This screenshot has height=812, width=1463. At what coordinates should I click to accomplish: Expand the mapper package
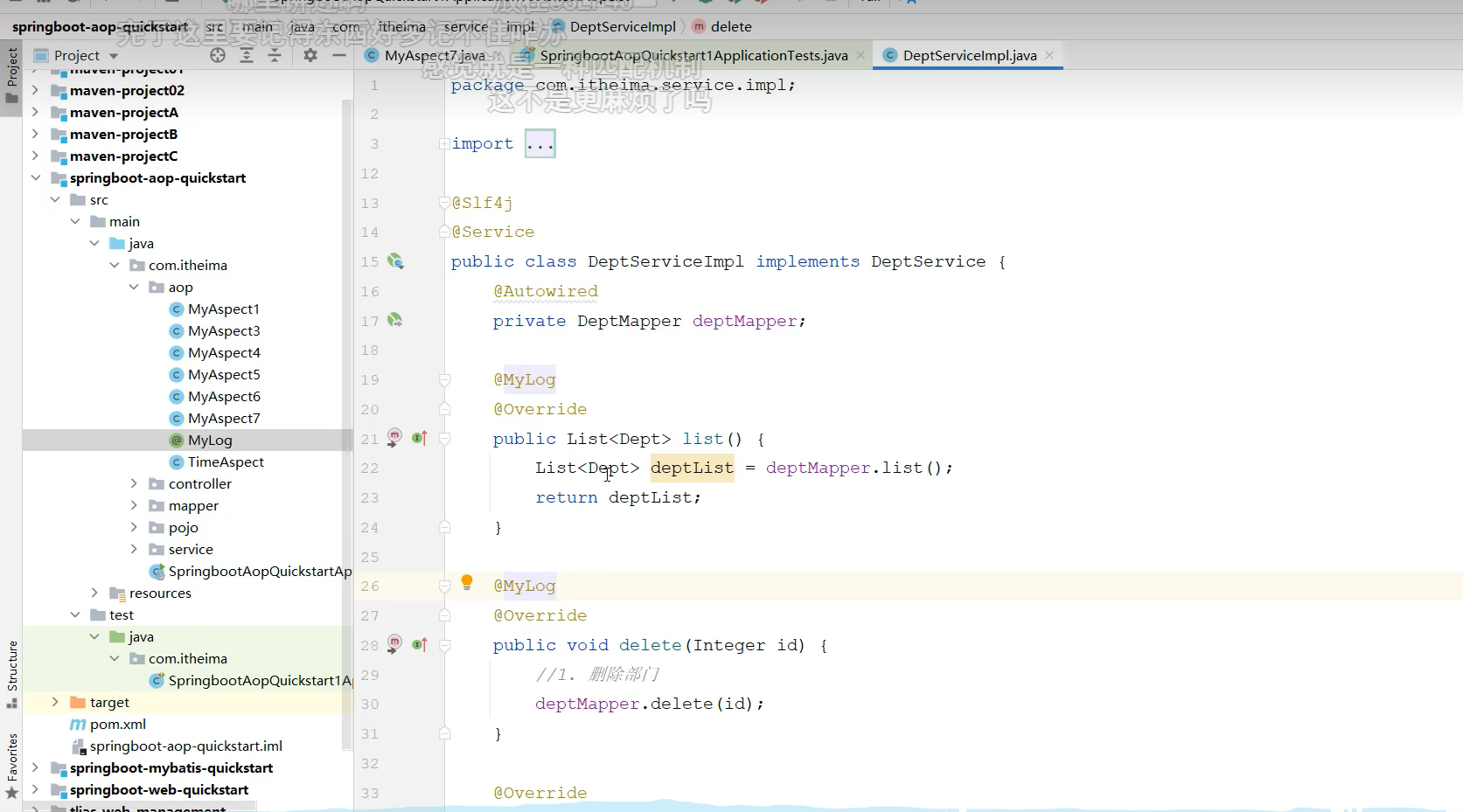coord(134,505)
